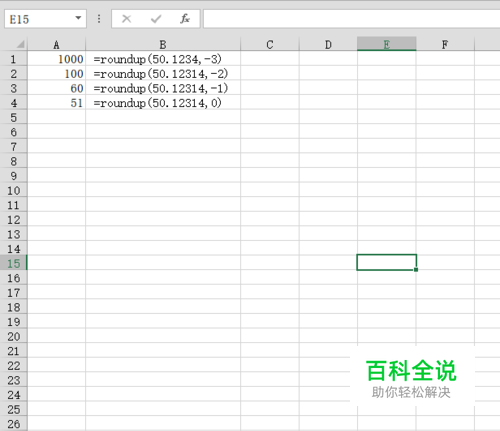Screen dimensions: 500x431
Task: Select row 6 header
Action: [x=13, y=132]
